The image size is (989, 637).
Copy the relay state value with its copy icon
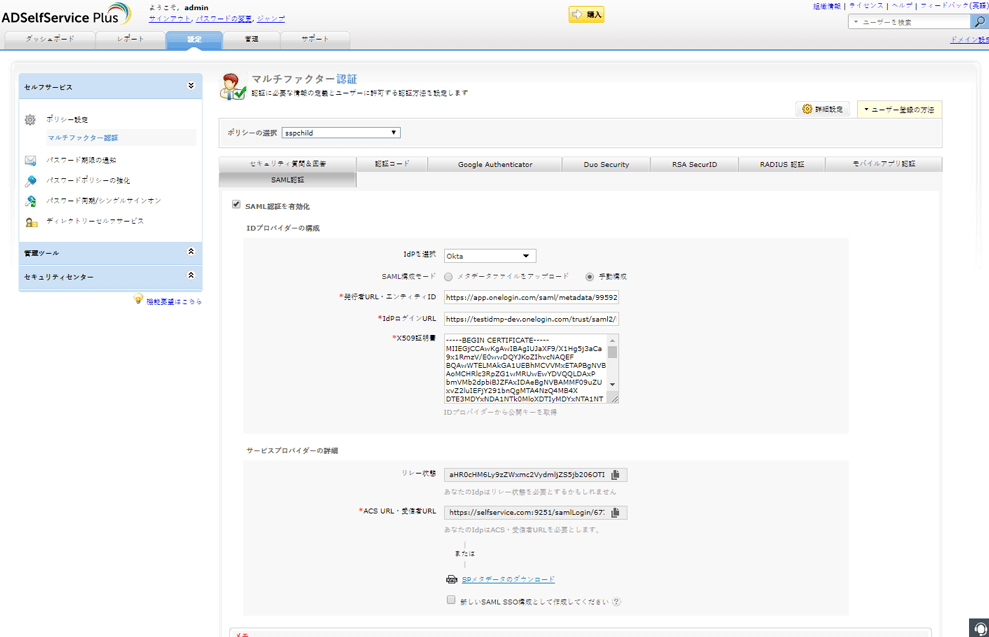tap(616, 475)
